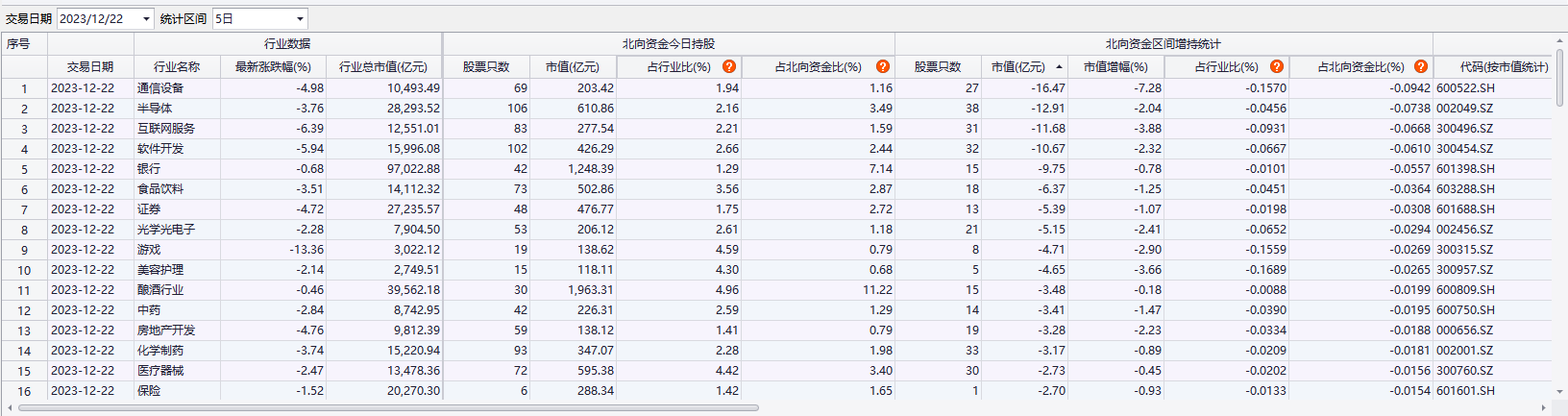The height and width of the screenshot is (416, 1568).
Task: Select the 通信设备 industry row
Action: click(160, 88)
